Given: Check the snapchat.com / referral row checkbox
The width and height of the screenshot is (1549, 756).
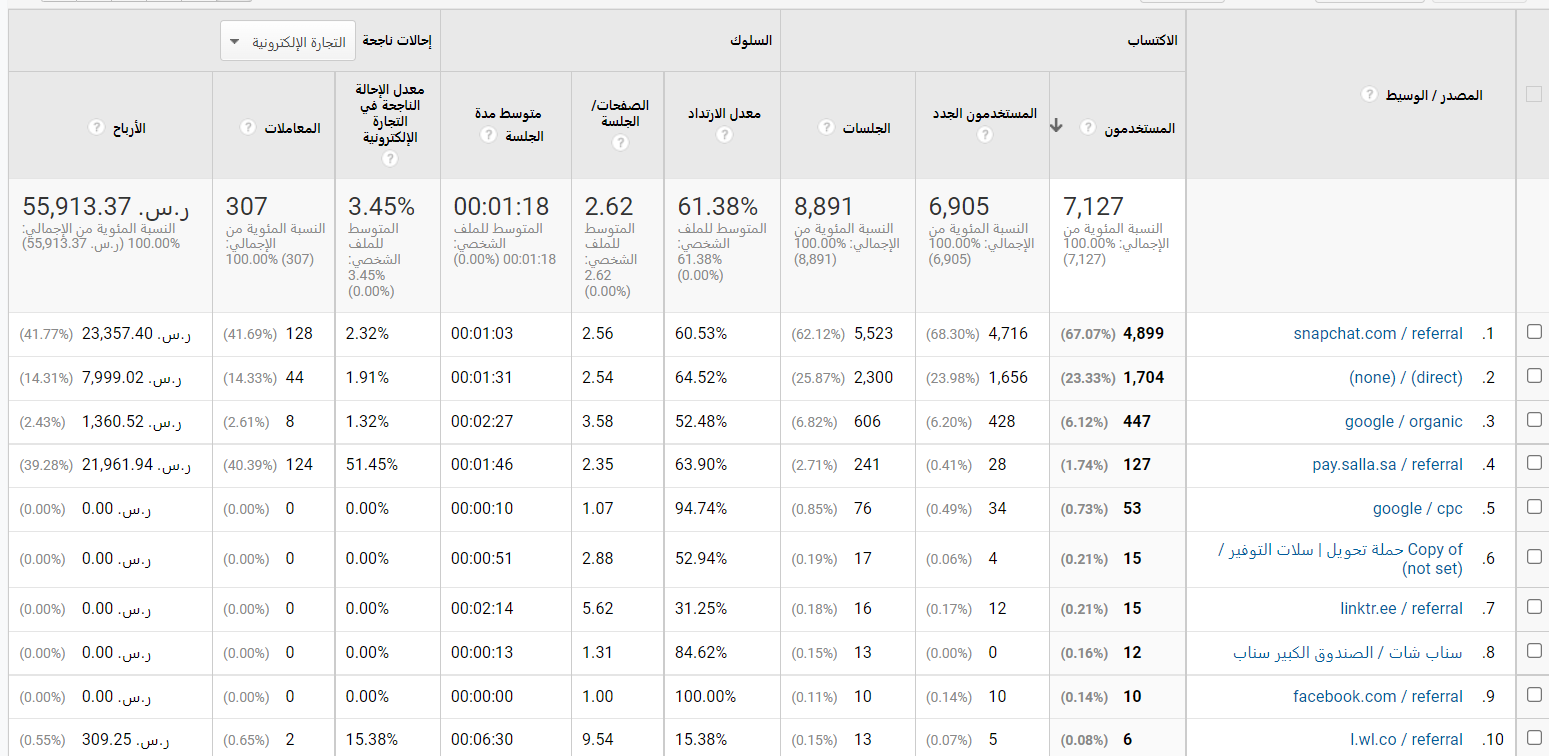Looking at the screenshot, I should (1534, 333).
